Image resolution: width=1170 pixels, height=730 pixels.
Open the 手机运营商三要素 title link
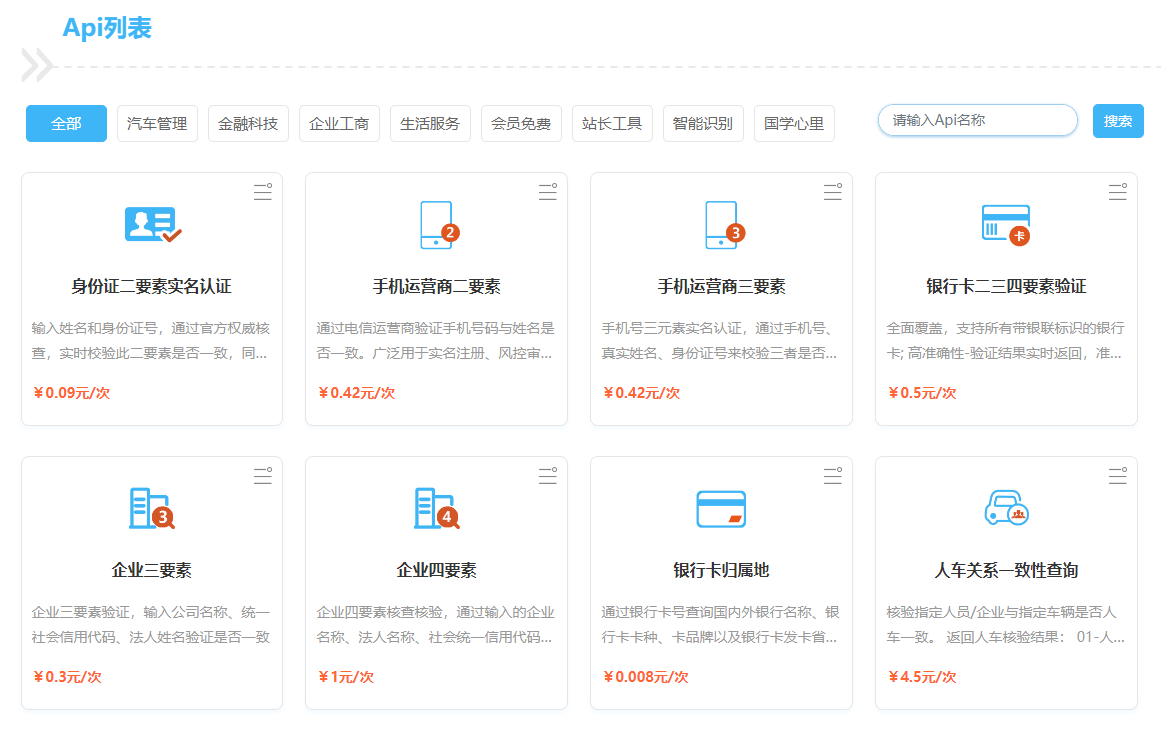[x=721, y=287]
